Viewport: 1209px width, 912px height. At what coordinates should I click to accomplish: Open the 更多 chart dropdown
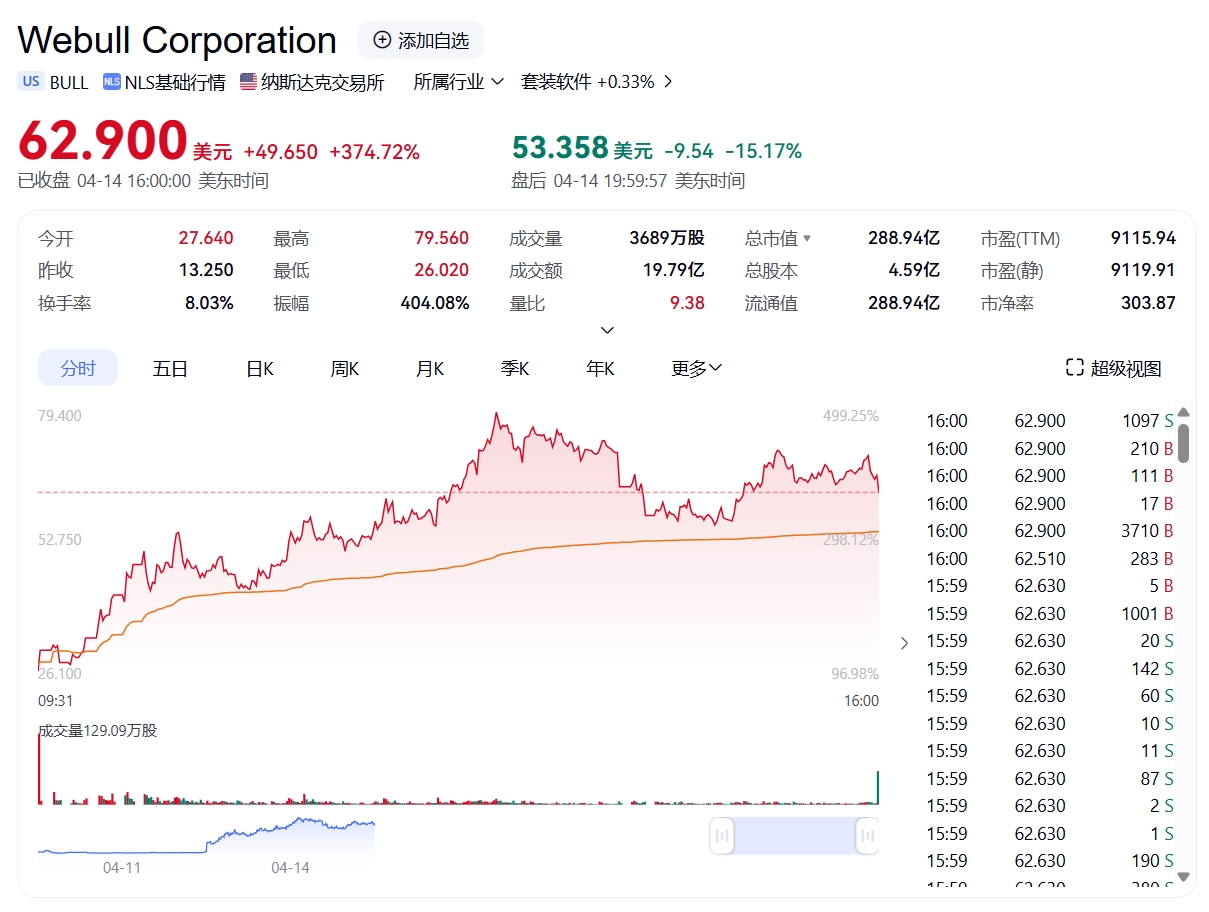pos(696,368)
